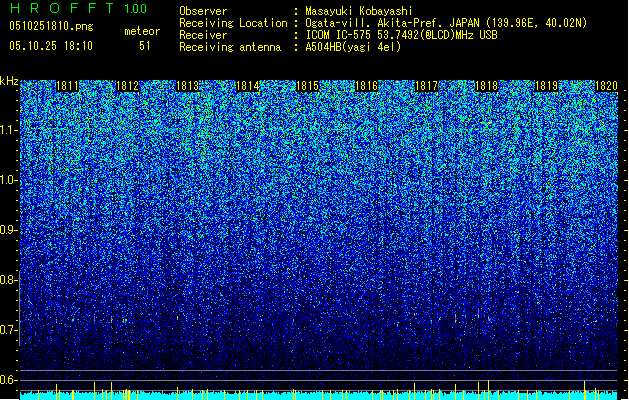This screenshot has height=400, width=629.
Task: Click the meteor count value 51
Action: (145, 46)
